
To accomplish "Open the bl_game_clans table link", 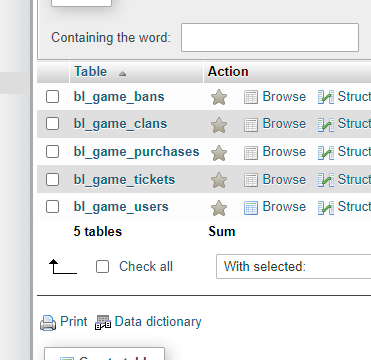I will [120, 124].
